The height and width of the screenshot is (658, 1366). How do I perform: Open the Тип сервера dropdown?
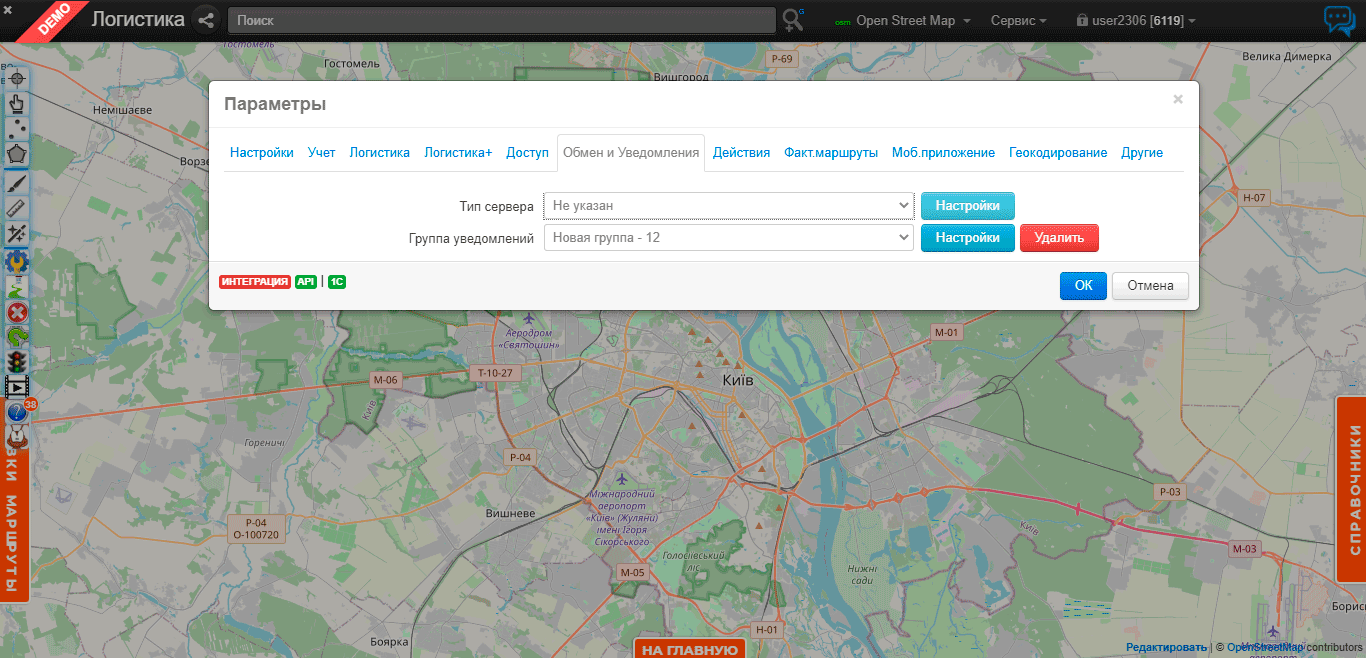pyautogui.click(x=727, y=205)
